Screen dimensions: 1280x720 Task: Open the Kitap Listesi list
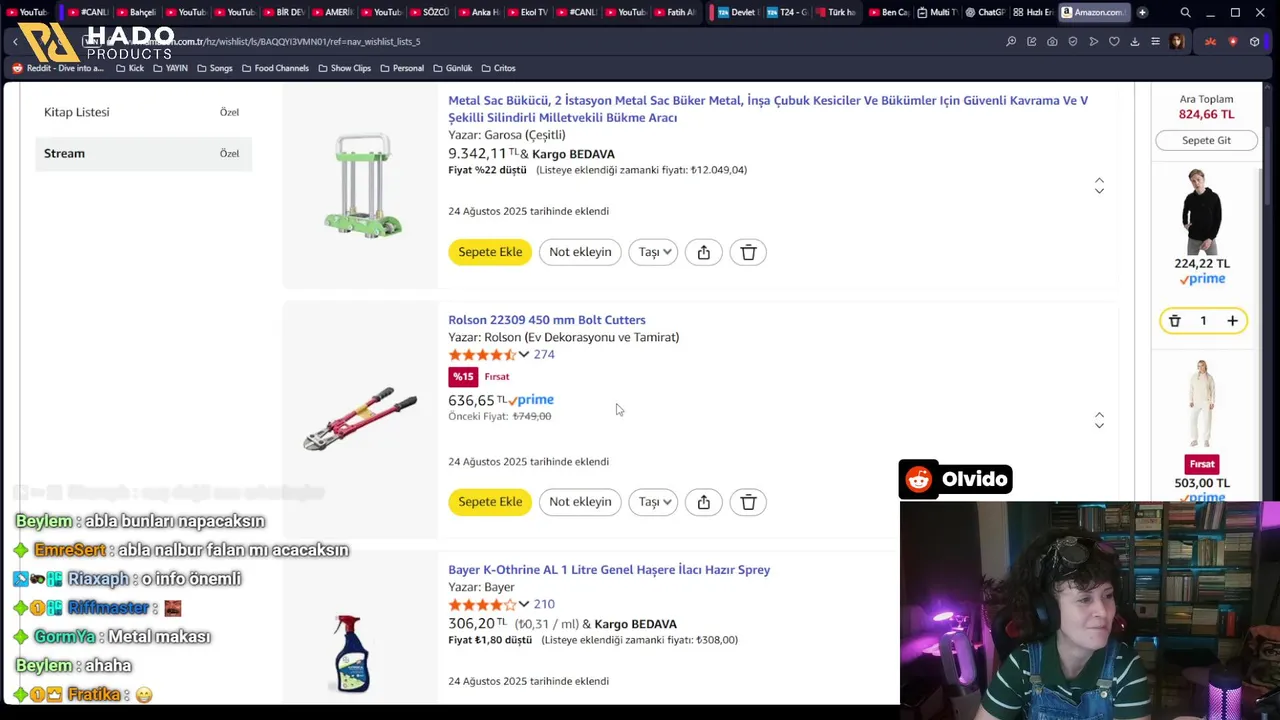(x=143, y=112)
